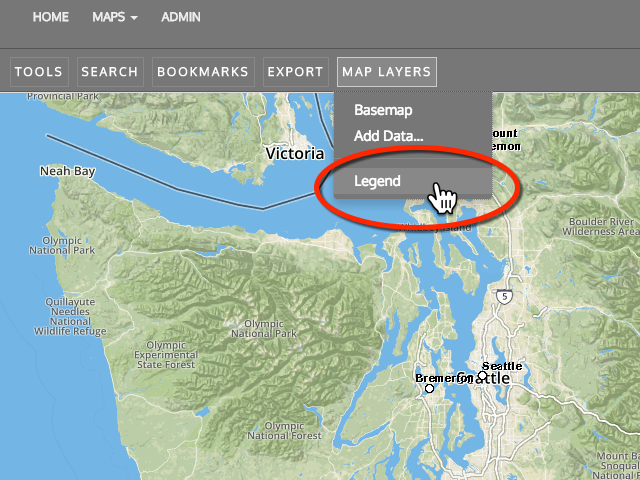Open the MAPS dropdown in navbar
Screen dimensions: 640x480
114,18
